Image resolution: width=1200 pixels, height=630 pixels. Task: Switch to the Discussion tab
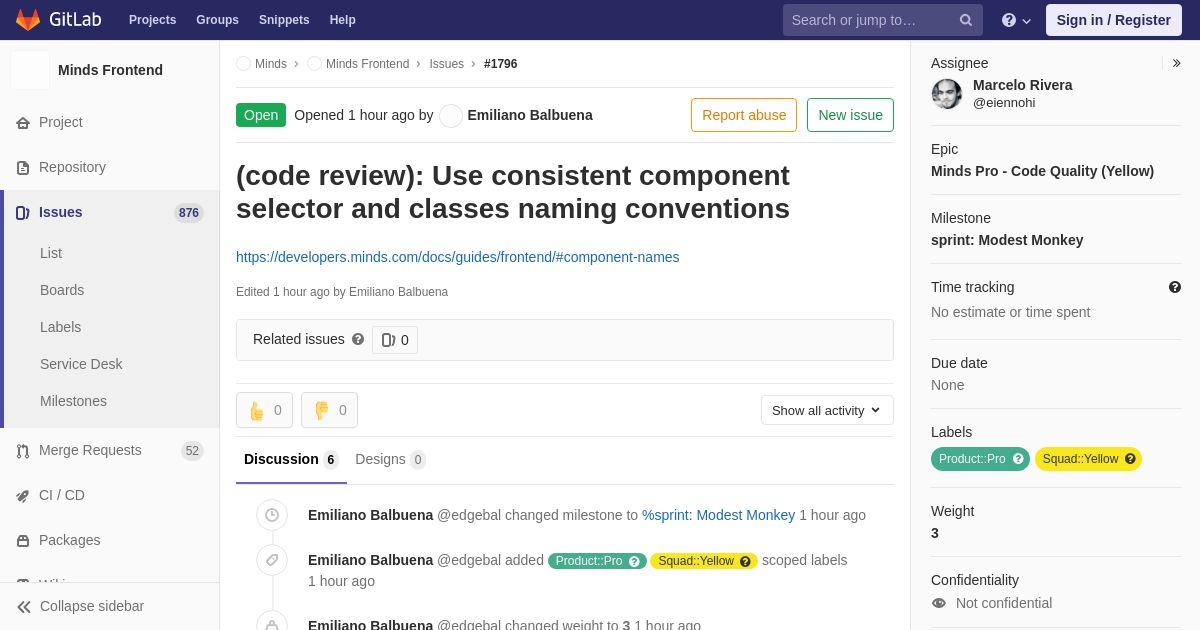(291, 460)
